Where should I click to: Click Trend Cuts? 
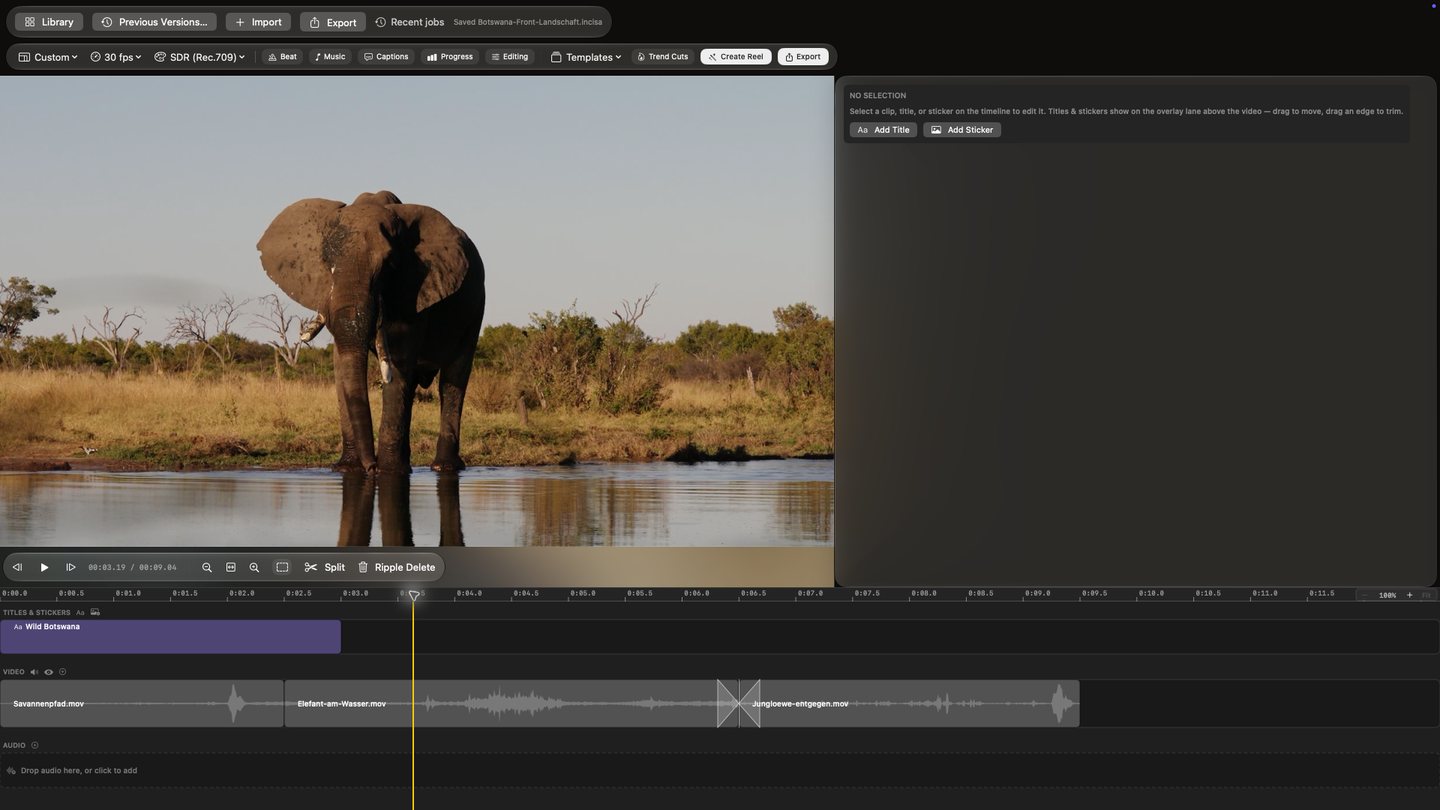point(662,57)
